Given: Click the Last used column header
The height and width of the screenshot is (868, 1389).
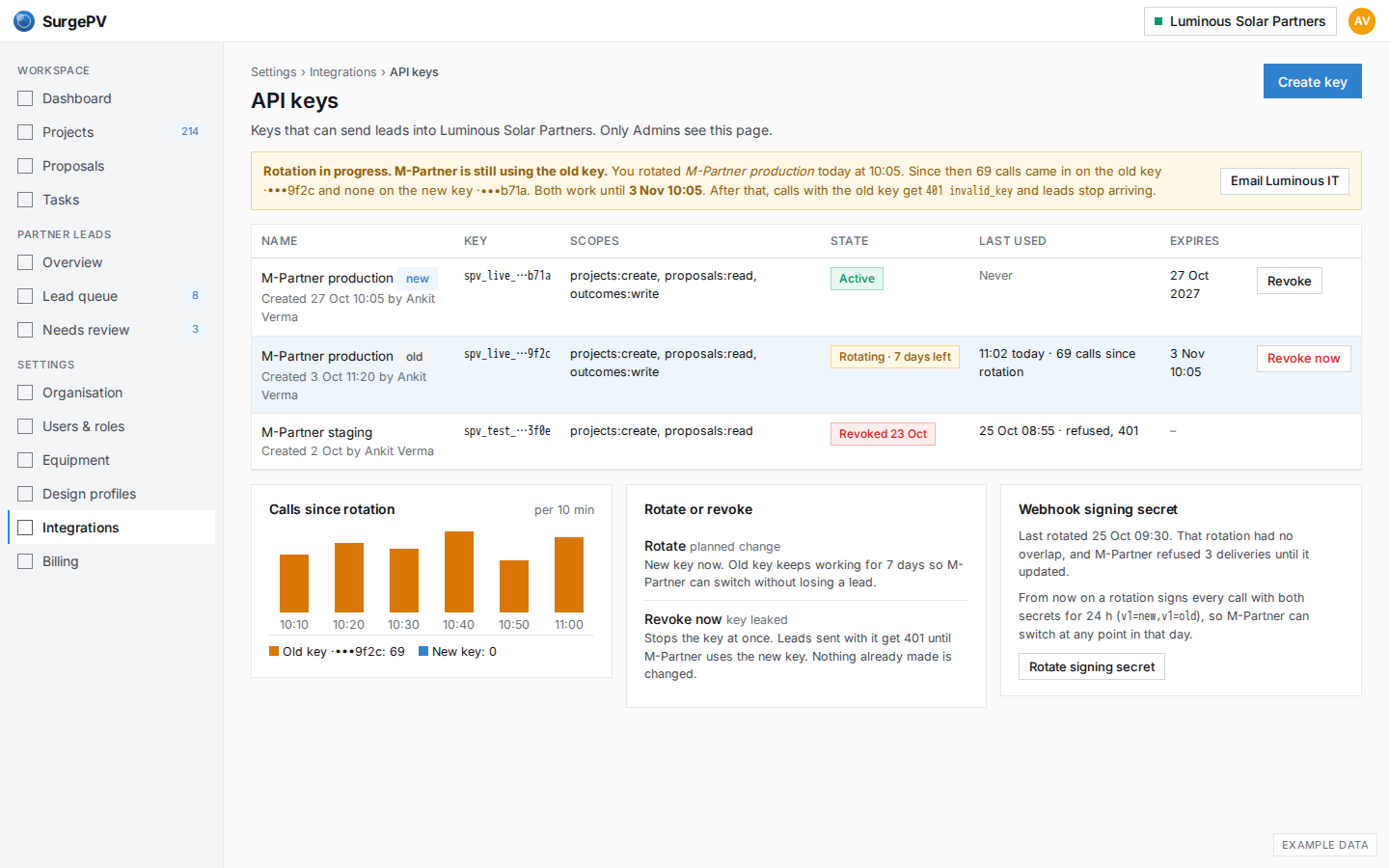Looking at the screenshot, I should coord(1013,241).
